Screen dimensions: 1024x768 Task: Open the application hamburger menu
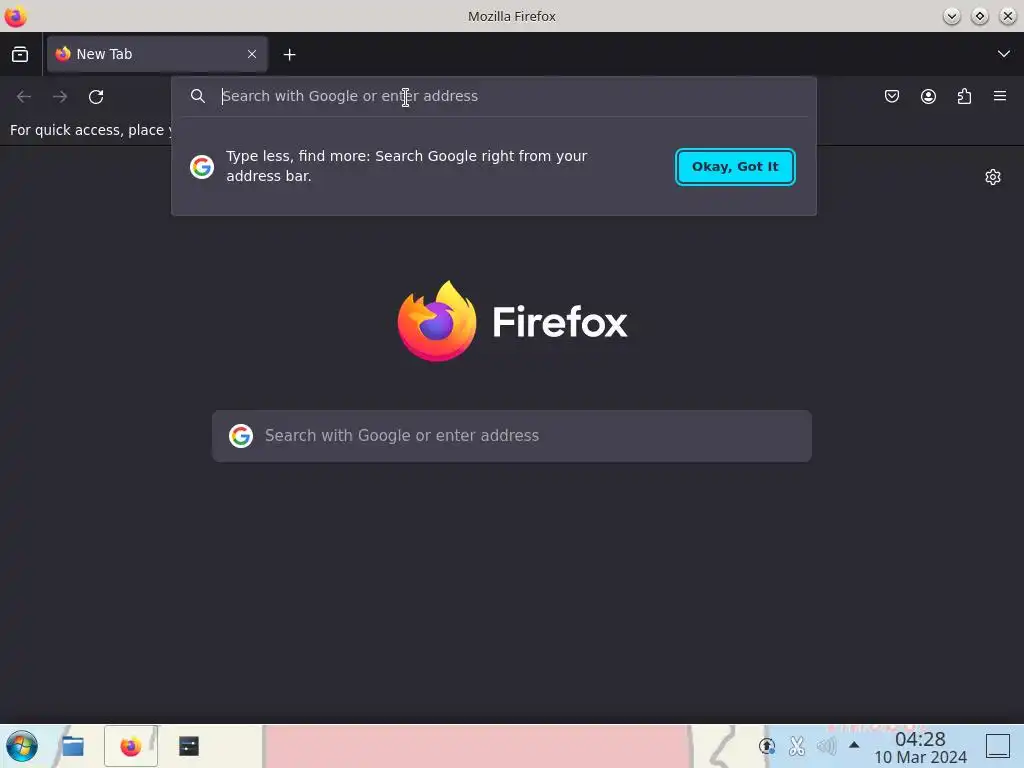click(1000, 96)
